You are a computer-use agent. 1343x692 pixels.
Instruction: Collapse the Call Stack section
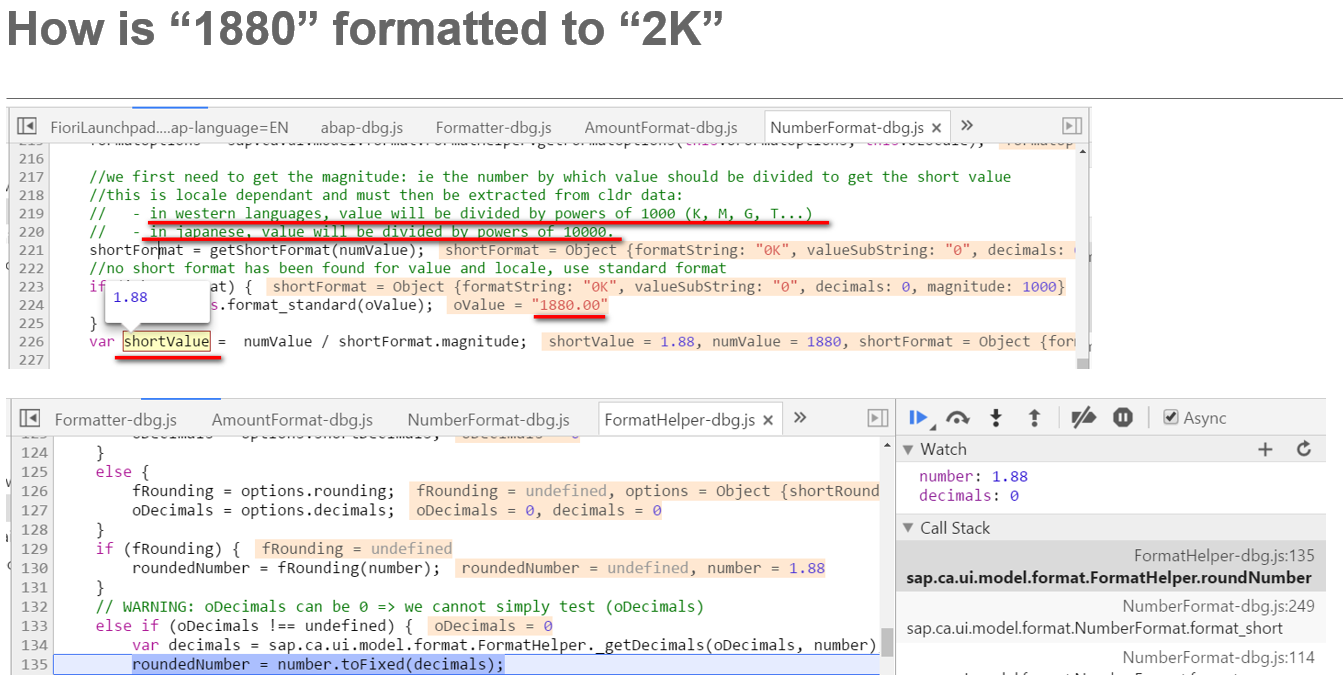[908, 527]
